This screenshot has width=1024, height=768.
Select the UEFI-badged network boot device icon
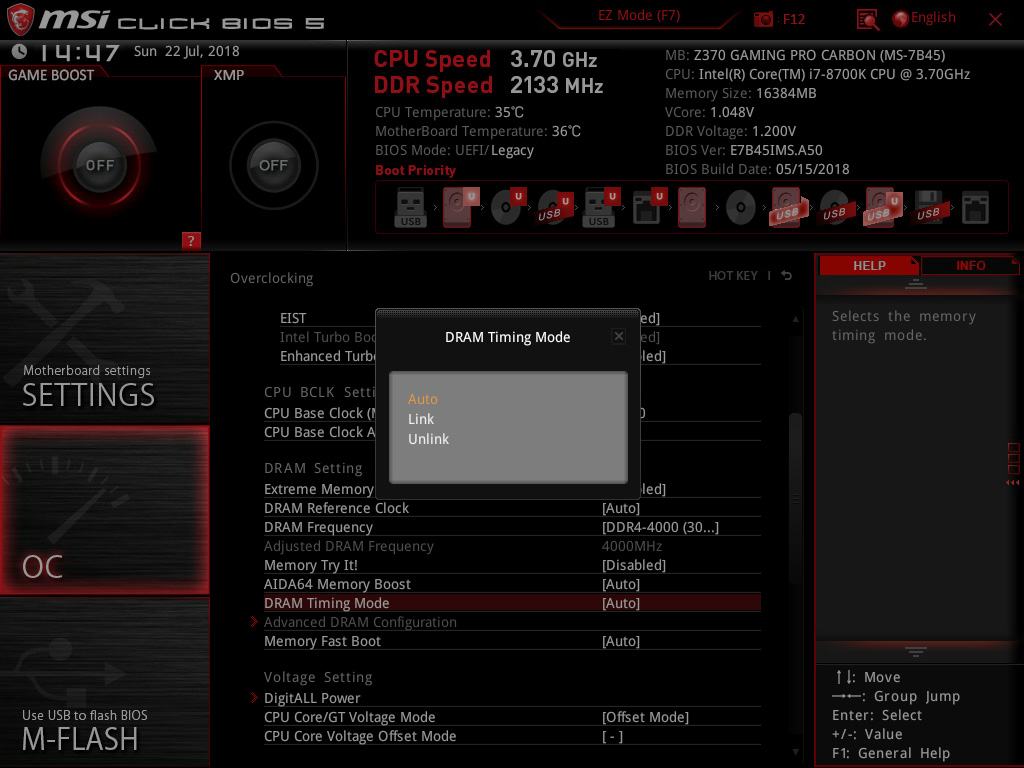pos(648,208)
